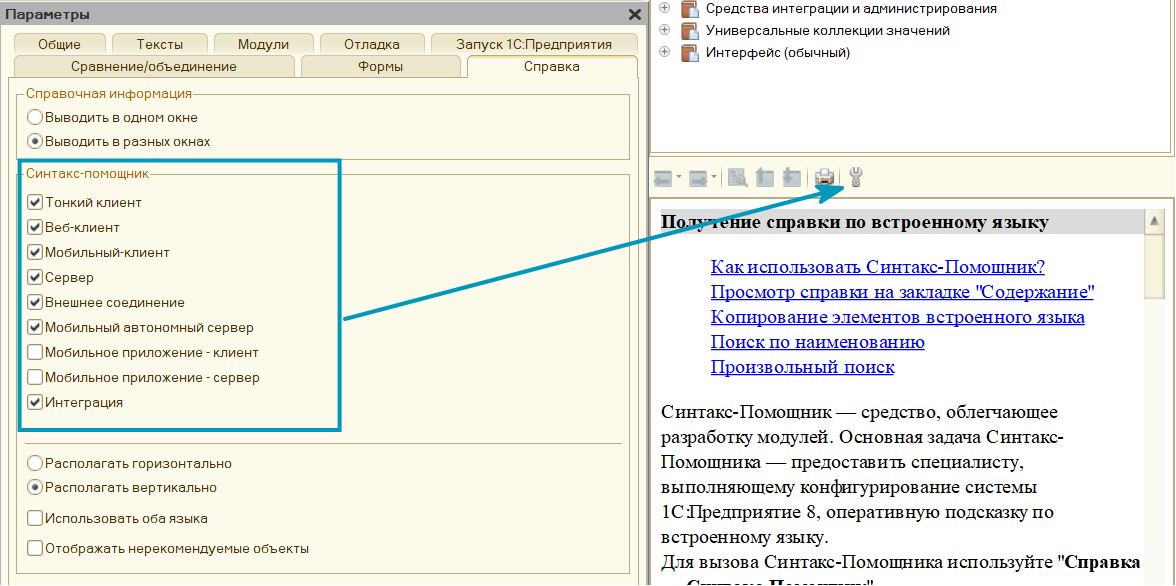1176x586 pixels.
Task: Toggle the Сервер checkbox
Action: 34,278
